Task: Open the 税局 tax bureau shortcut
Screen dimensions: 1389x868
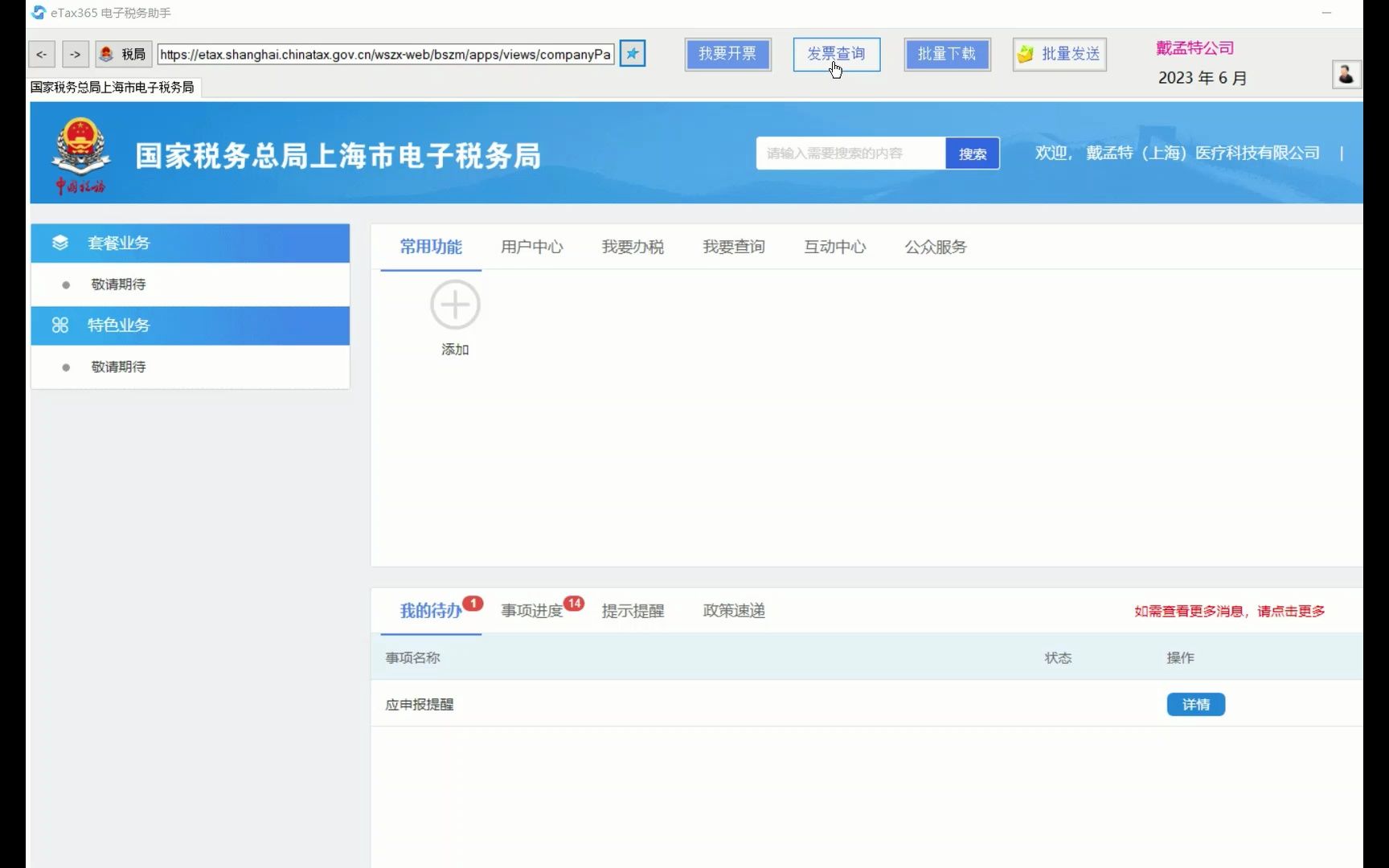Action: click(124, 55)
